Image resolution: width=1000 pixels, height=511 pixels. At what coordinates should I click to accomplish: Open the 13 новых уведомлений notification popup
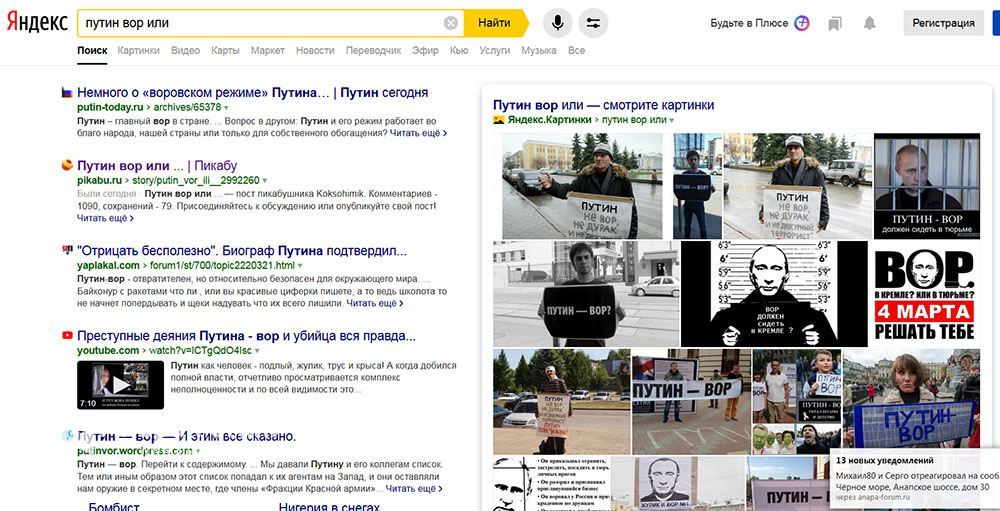click(916, 477)
